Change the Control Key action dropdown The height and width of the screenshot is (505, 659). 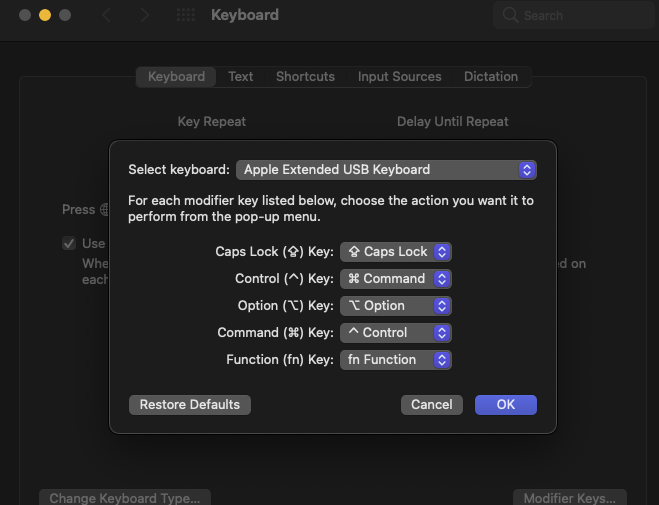[x=396, y=279]
